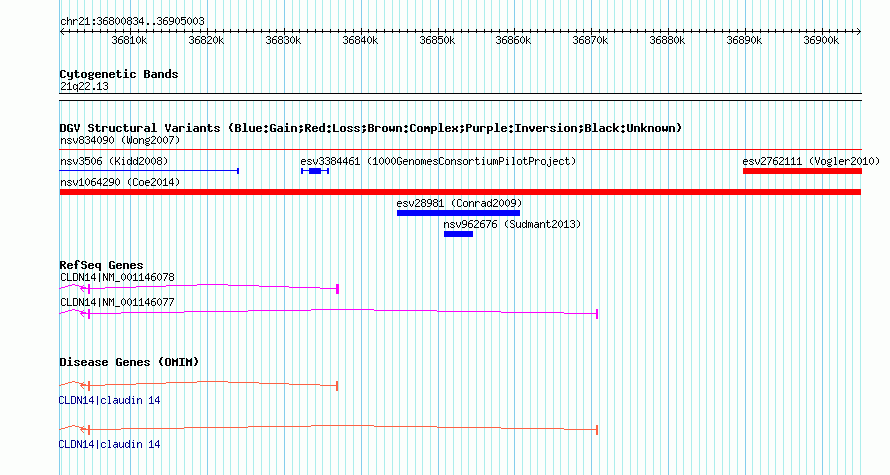Click the 36840k ruler tick label
Viewport: 890px width, 475px height.
point(360,41)
